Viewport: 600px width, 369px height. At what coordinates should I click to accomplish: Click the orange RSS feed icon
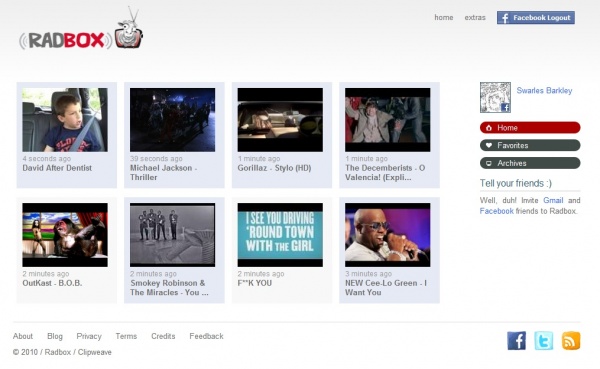click(x=571, y=340)
